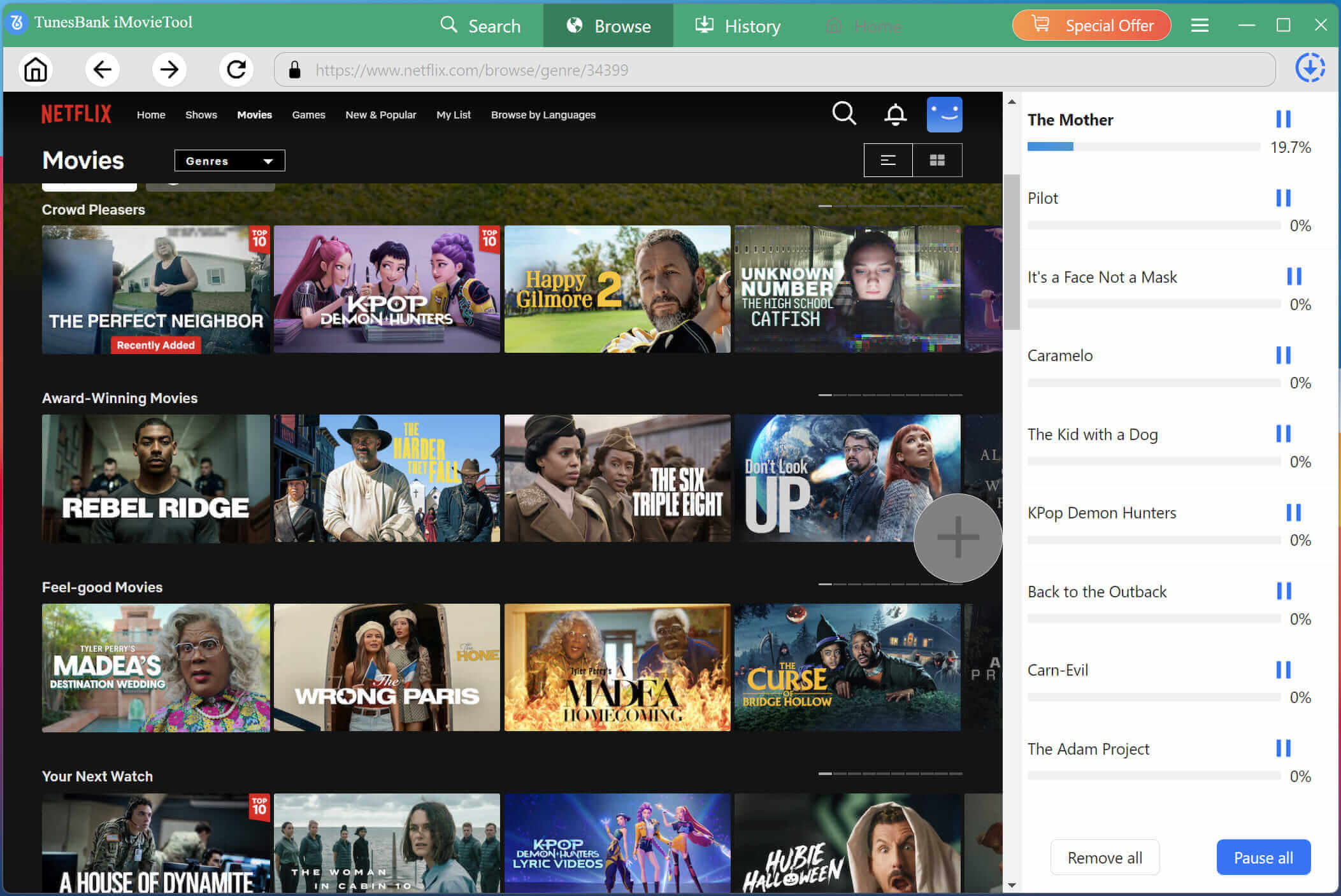
Task: Open The Six Triple Eight thumbnail
Action: pyautogui.click(x=617, y=478)
